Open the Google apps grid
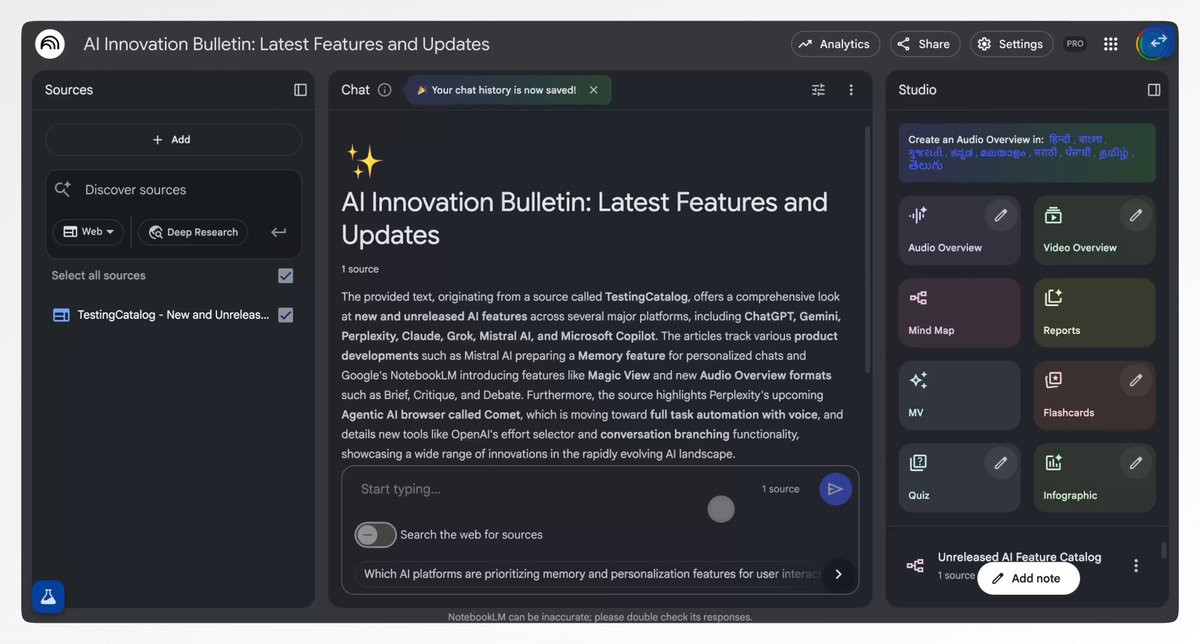1200x644 pixels. coord(1110,44)
